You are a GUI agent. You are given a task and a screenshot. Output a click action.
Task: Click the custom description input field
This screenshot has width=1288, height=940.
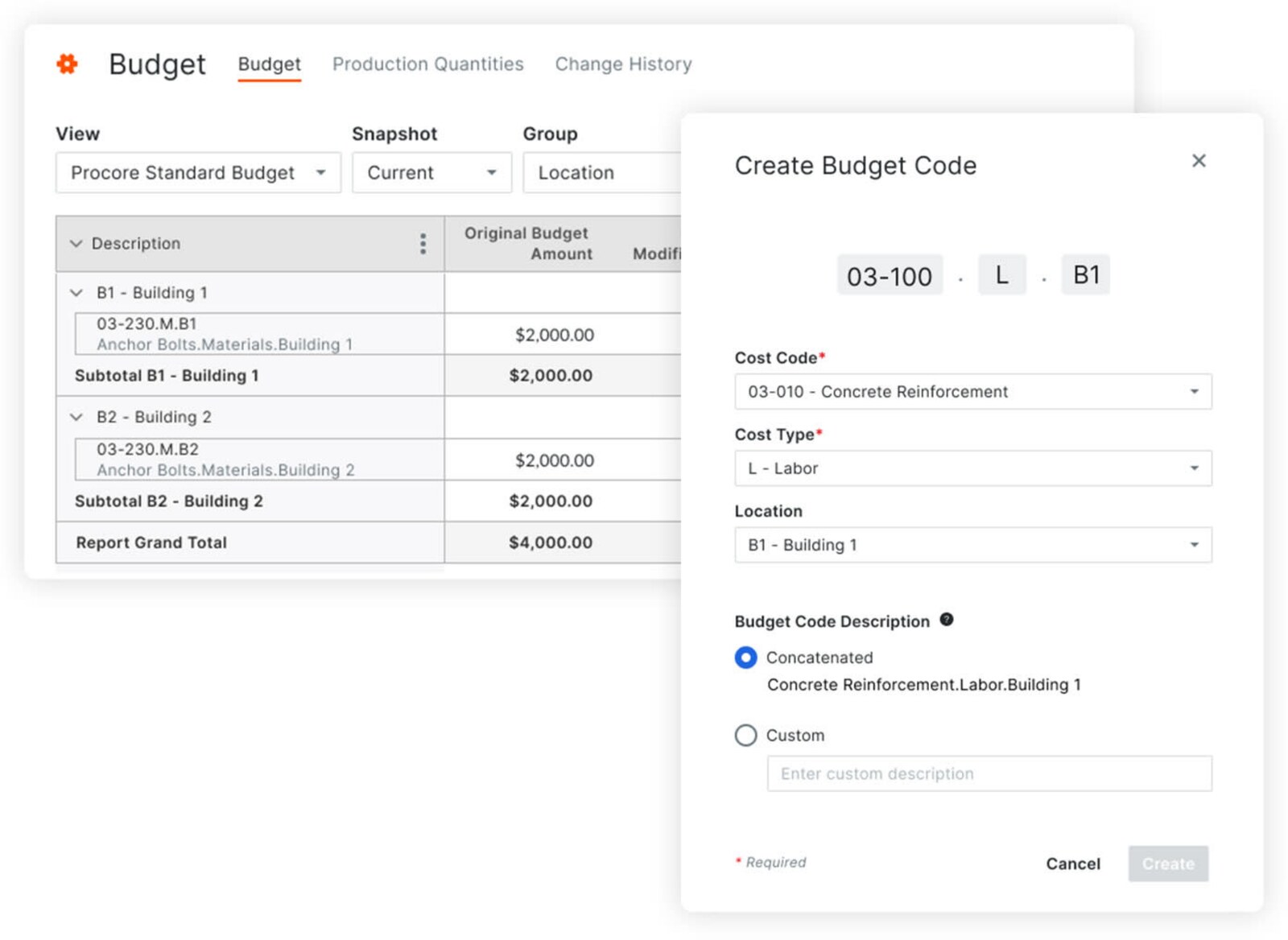(x=989, y=773)
